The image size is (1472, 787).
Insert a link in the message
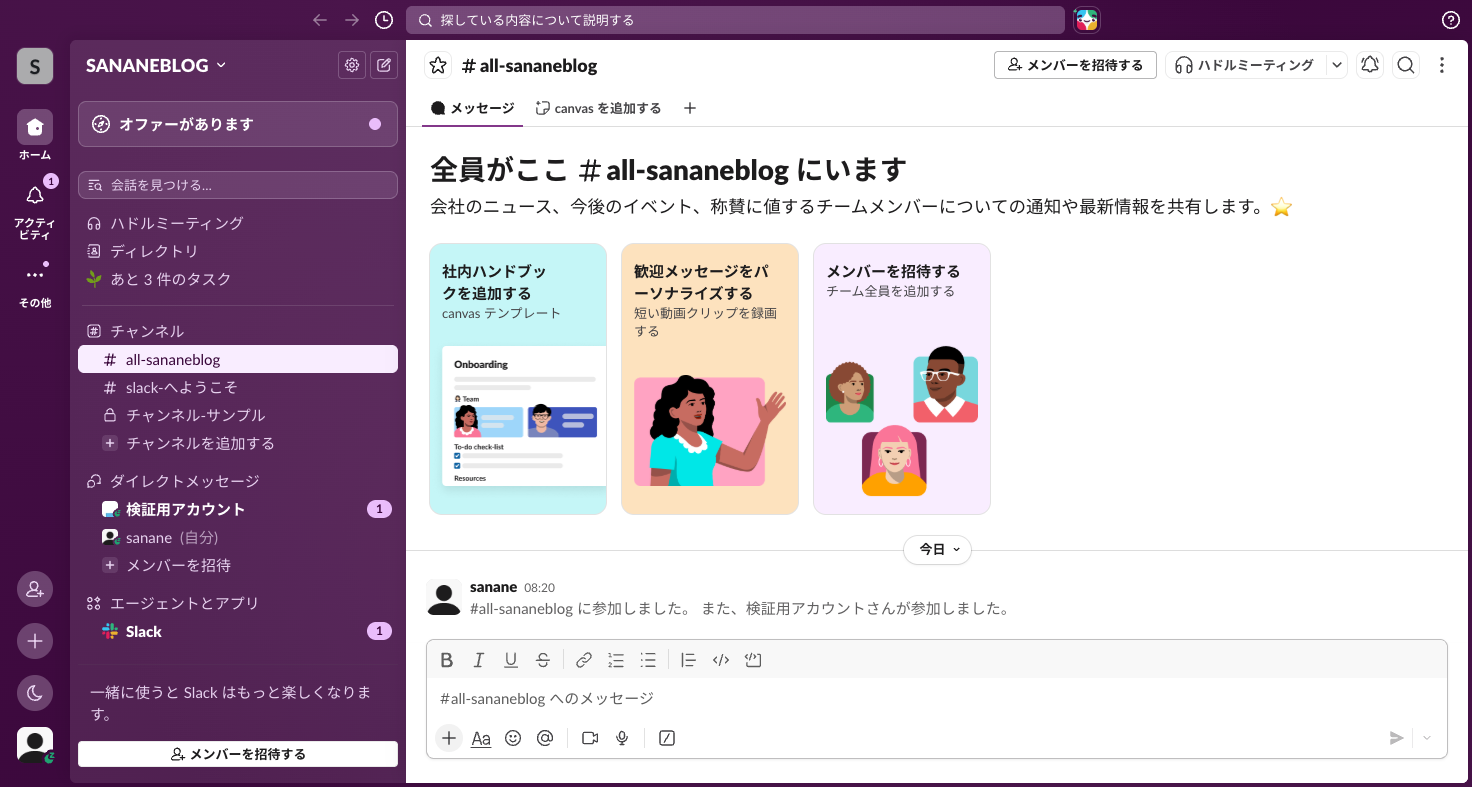point(584,660)
